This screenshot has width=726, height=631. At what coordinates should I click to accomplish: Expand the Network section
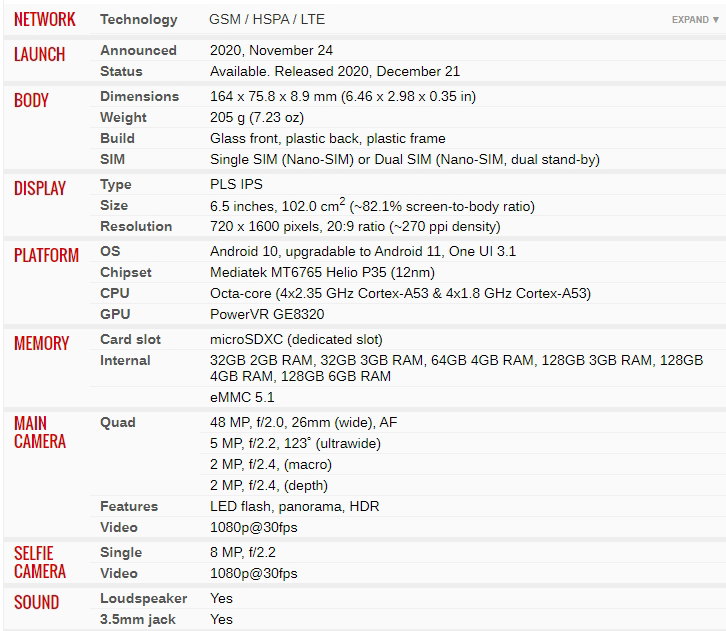[x=695, y=19]
